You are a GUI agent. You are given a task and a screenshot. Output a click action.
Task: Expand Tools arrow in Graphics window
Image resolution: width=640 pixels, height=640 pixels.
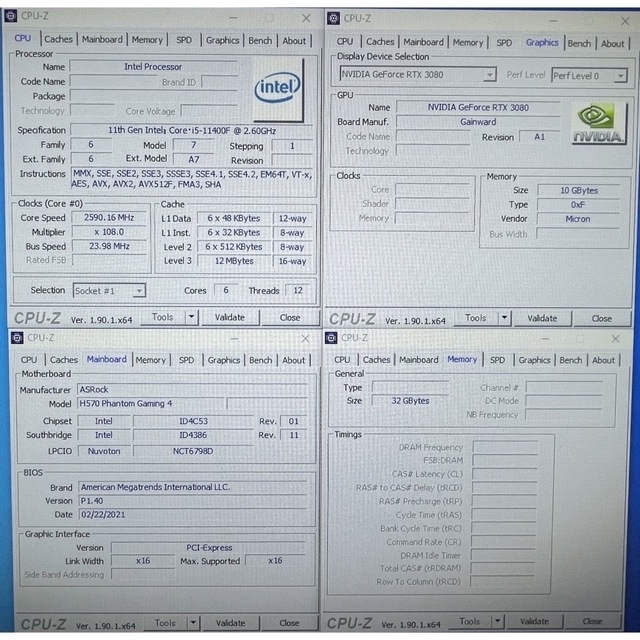(504, 318)
